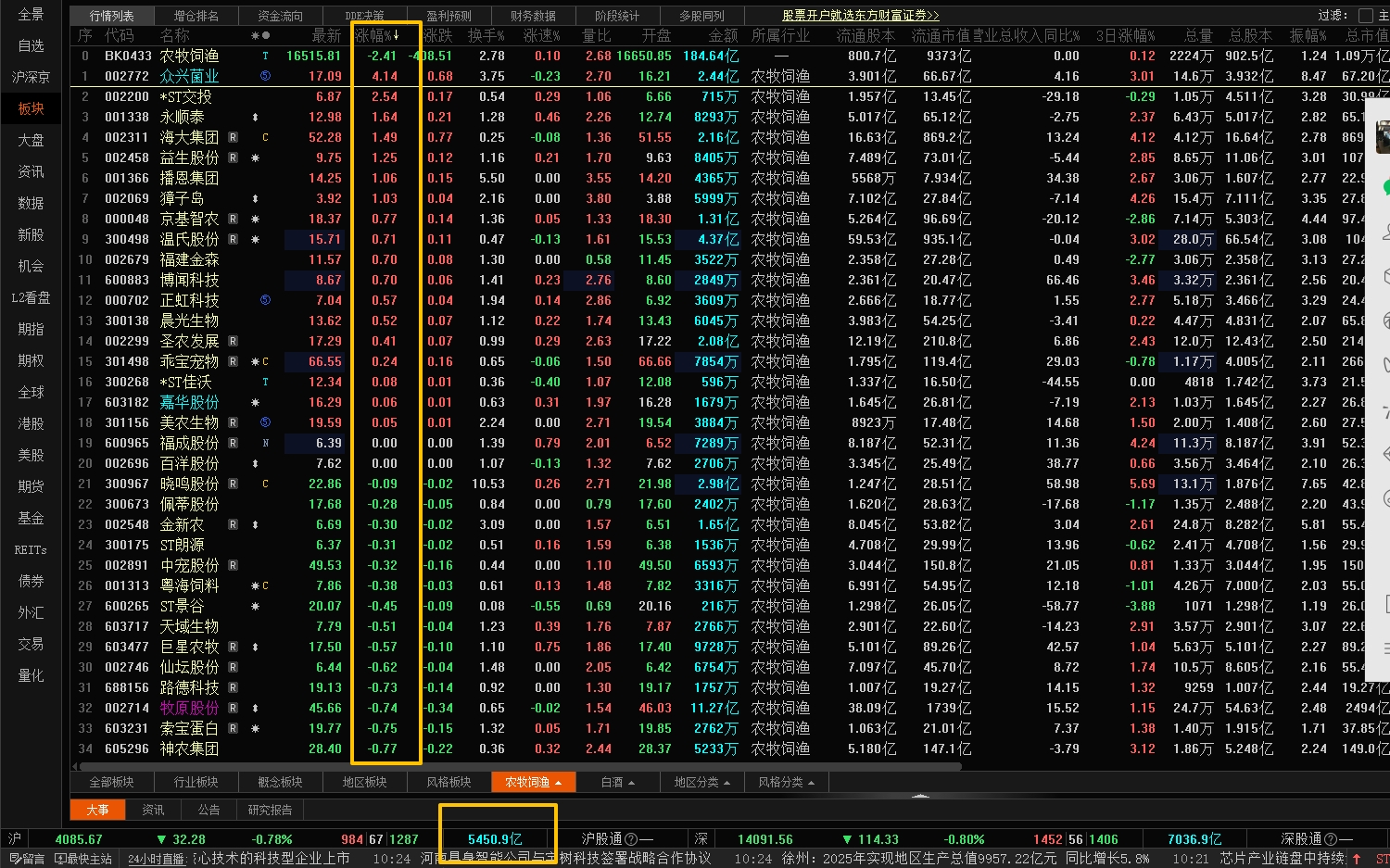
Task: Click the 股票开户就选东方财富证券 link
Action: coord(860,16)
